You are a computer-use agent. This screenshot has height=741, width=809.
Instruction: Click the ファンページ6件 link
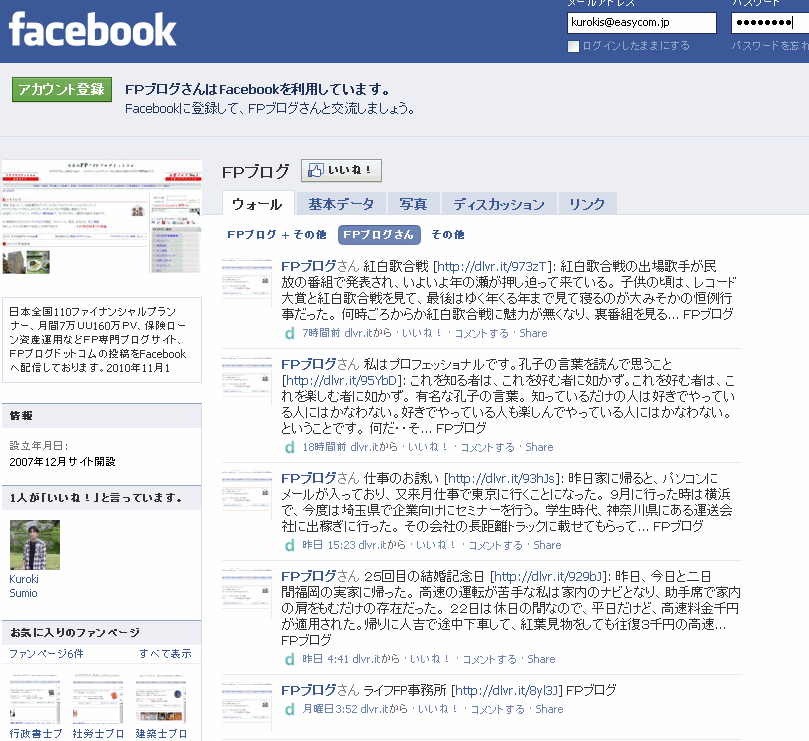pyautogui.click(x=46, y=654)
